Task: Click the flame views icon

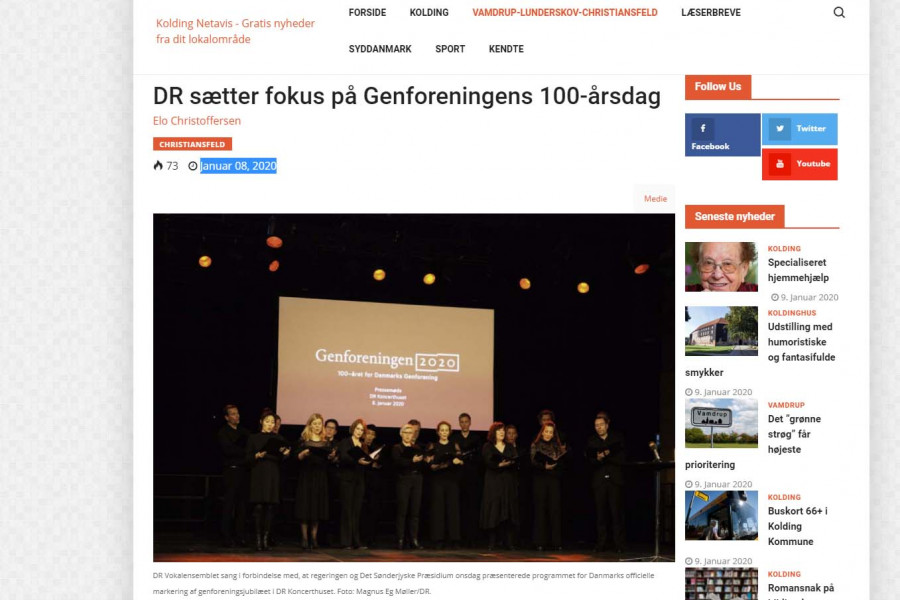Action: point(158,165)
